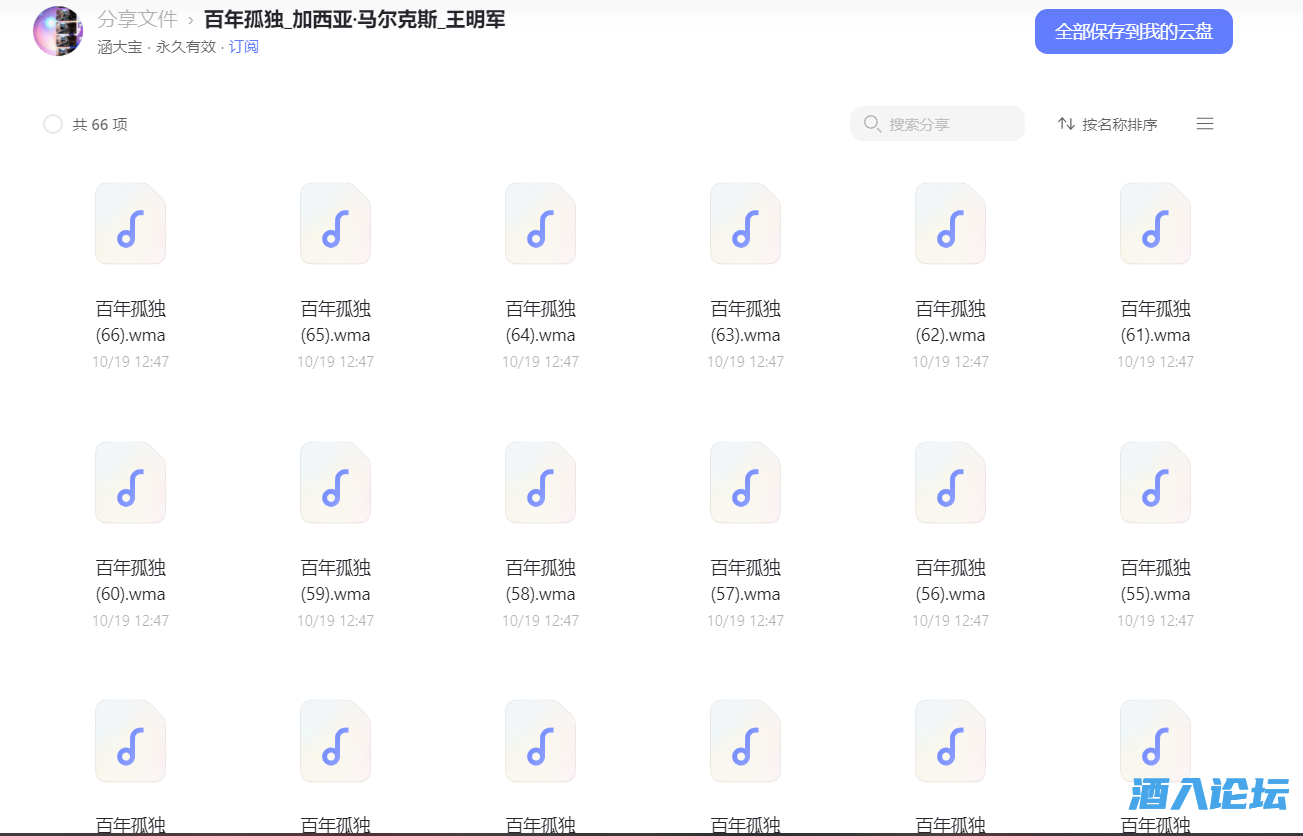Click the sort direction arrows icon

(x=1065, y=123)
